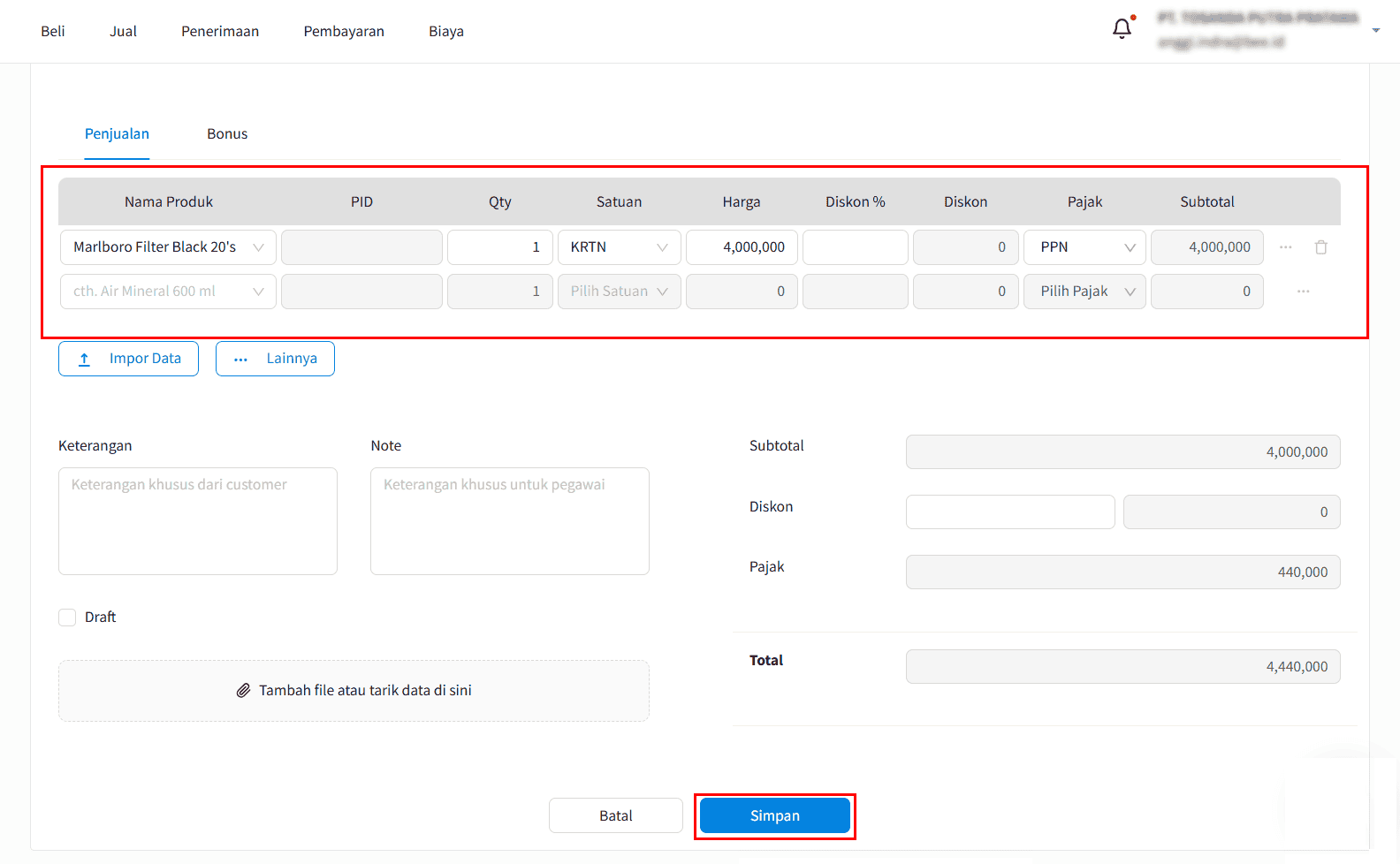The image size is (1400, 864).
Task: Open the Marlboro Filter Black product dropdown
Action: pos(168,247)
